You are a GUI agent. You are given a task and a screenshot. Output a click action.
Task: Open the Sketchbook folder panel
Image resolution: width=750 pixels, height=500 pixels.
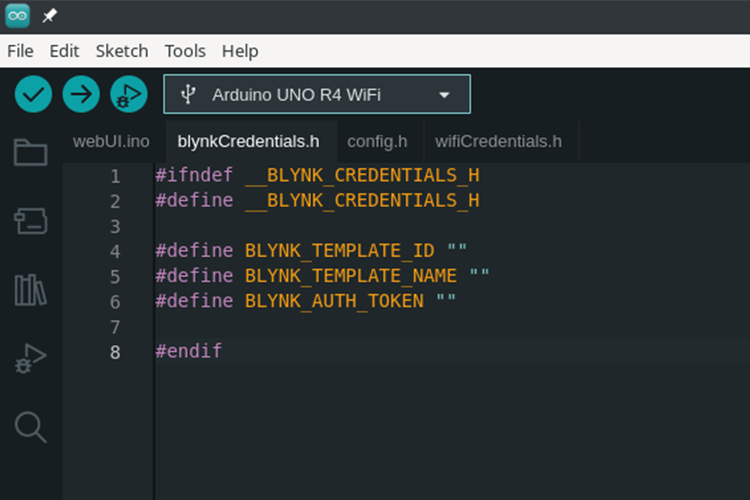click(31, 152)
